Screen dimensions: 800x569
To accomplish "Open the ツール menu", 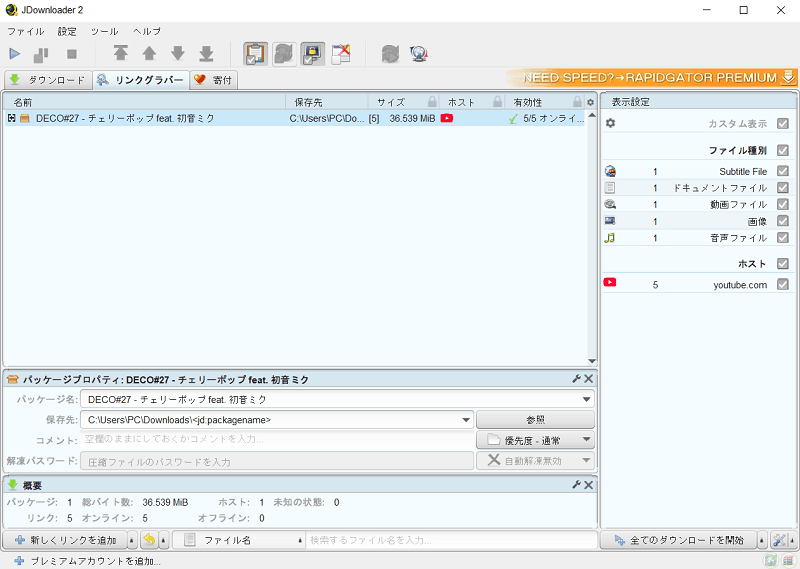I will (105, 31).
